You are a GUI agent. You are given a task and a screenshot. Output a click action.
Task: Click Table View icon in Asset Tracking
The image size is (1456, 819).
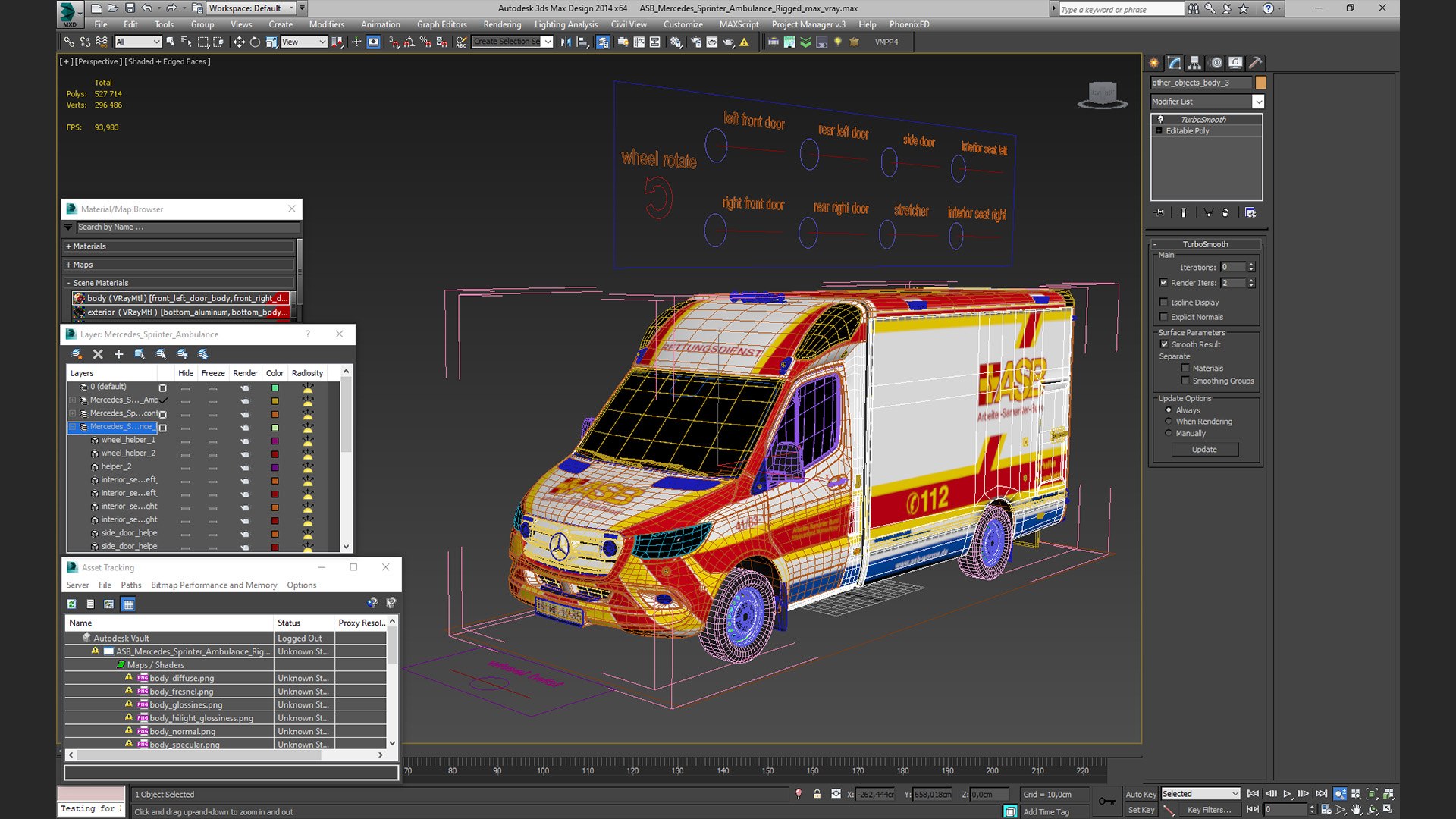128,604
